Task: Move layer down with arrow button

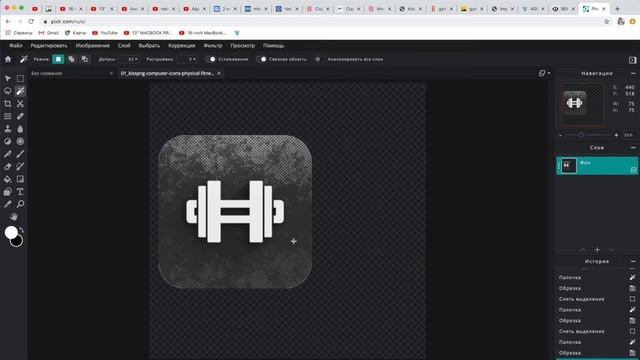Action: click(611, 249)
